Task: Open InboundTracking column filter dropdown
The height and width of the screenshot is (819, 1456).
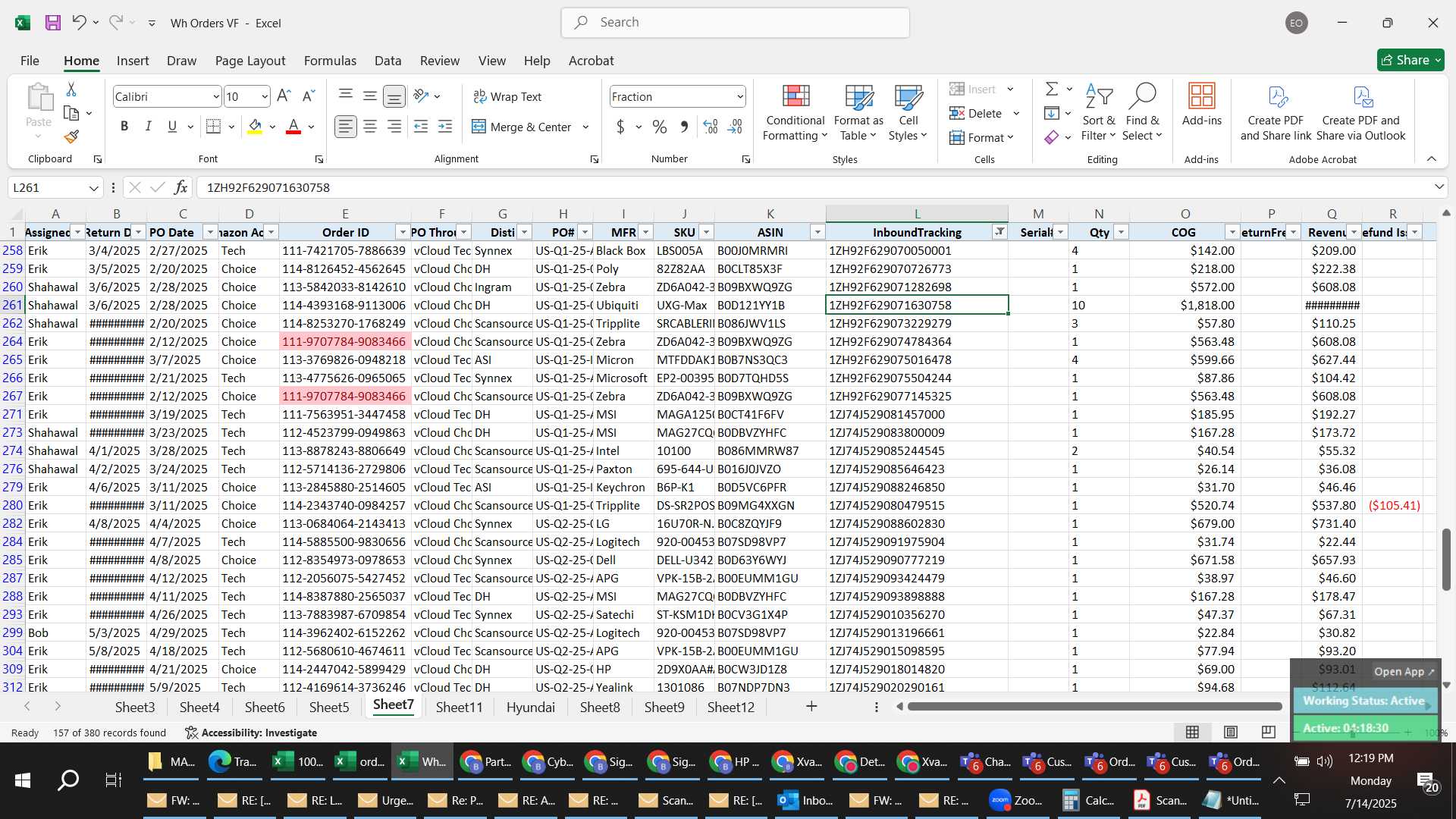Action: coord(999,232)
